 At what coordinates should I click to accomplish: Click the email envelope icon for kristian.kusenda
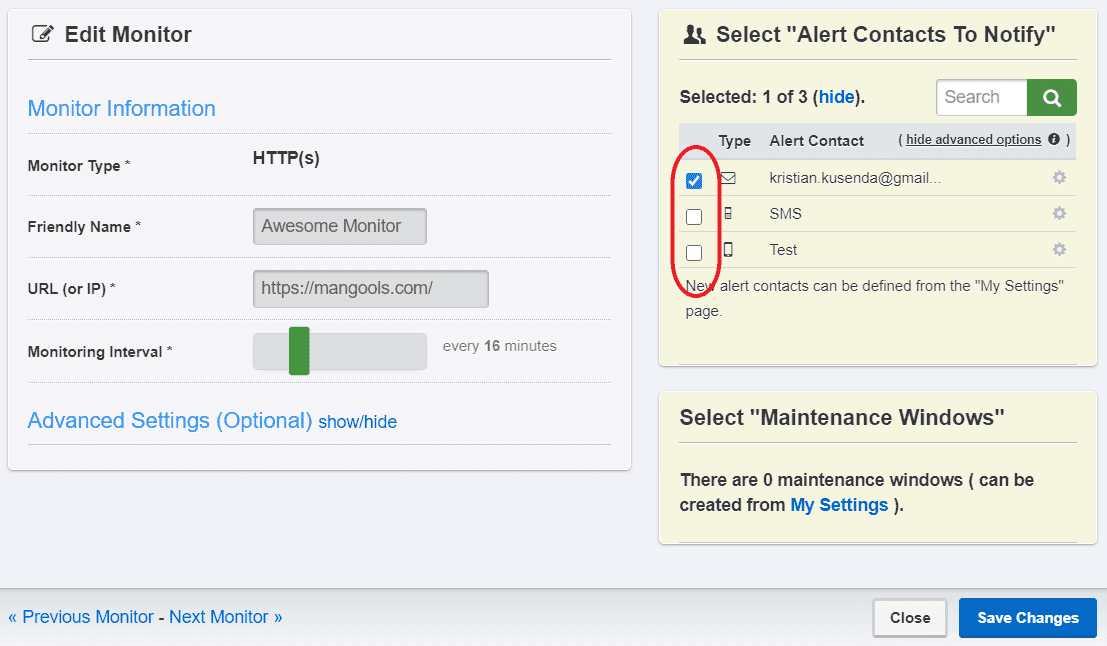coord(729,179)
